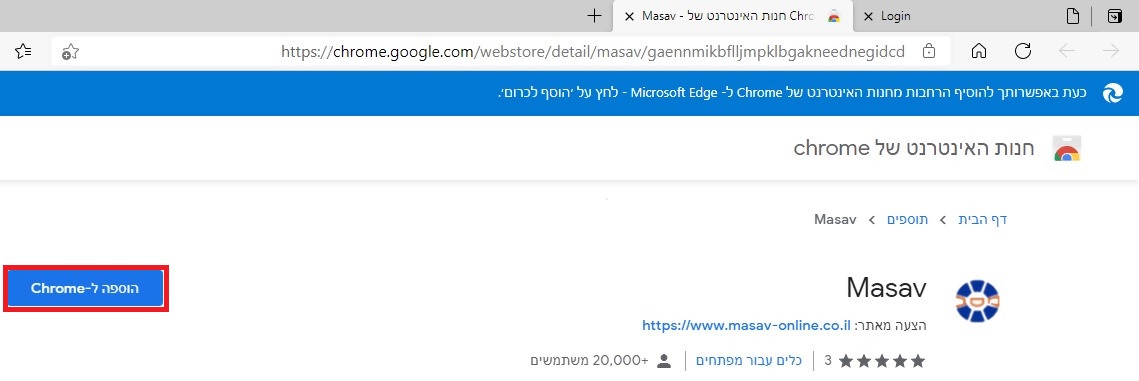The width and height of the screenshot is (1139, 381).
Task: Open the תוספים breadcrumb link
Action: click(x=907, y=219)
